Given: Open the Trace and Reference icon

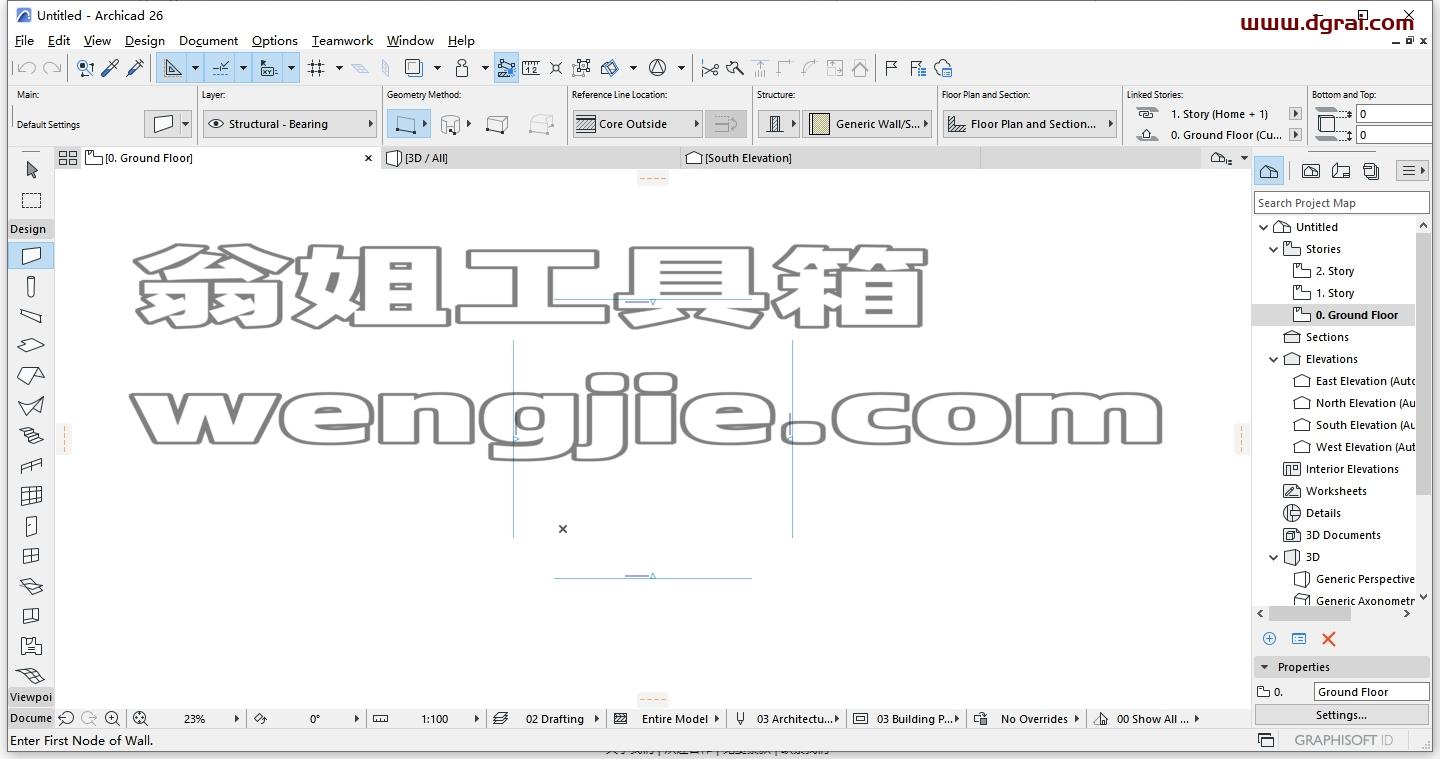Looking at the screenshot, I should coord(413,68).
